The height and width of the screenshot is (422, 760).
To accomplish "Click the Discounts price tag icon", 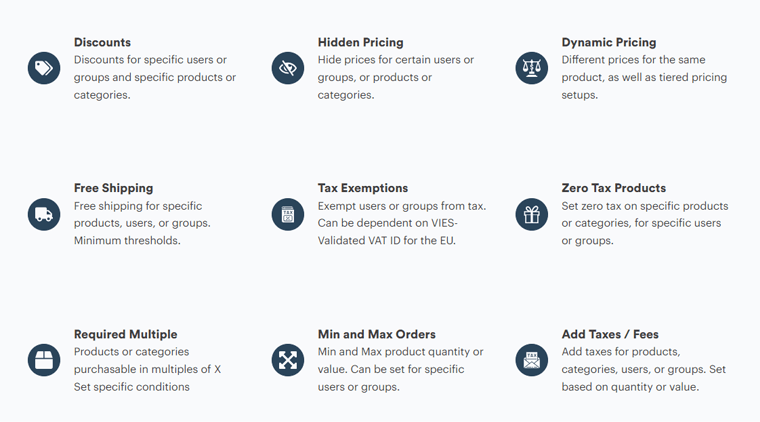I will point(44,68).
